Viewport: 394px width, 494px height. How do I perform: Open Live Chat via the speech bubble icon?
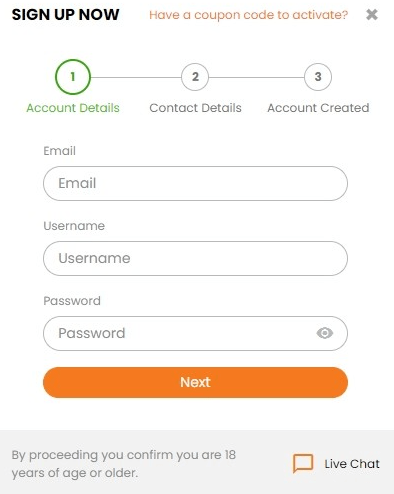[x=303, y=463]
